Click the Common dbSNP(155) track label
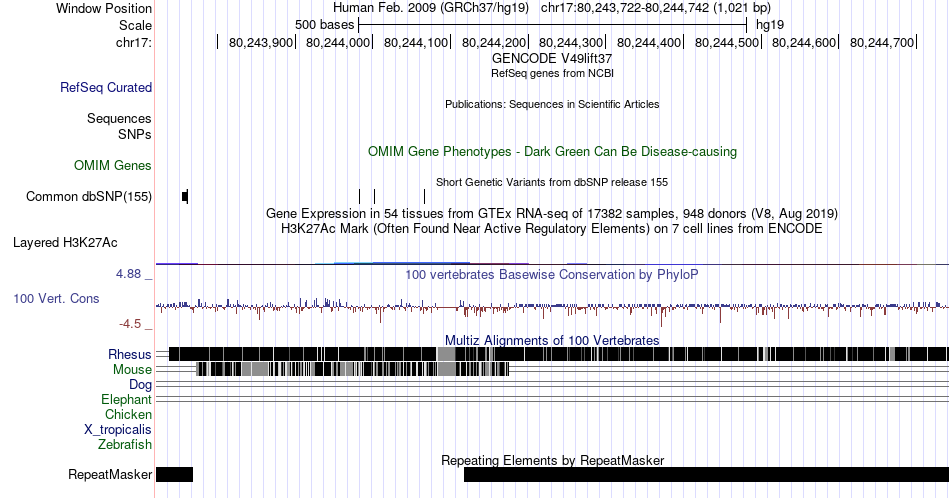Viewport: 950px width, 498px height. 89,196
